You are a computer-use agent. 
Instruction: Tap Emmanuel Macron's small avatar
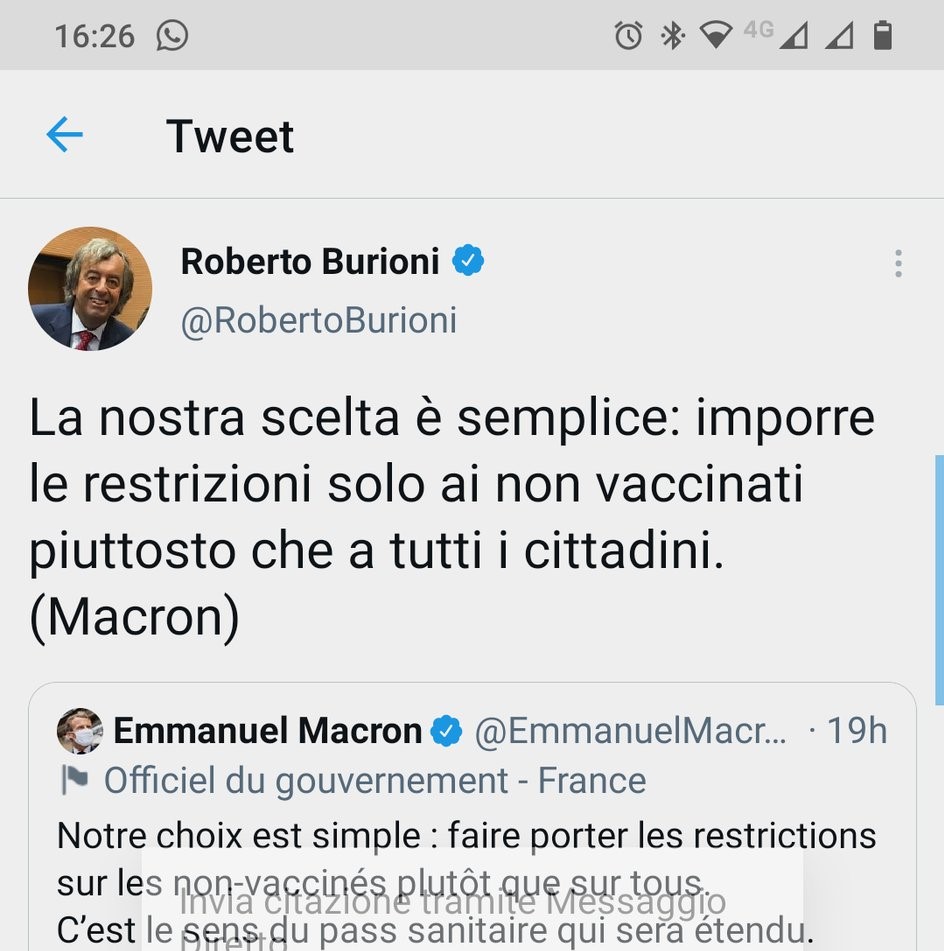[79, 731]
